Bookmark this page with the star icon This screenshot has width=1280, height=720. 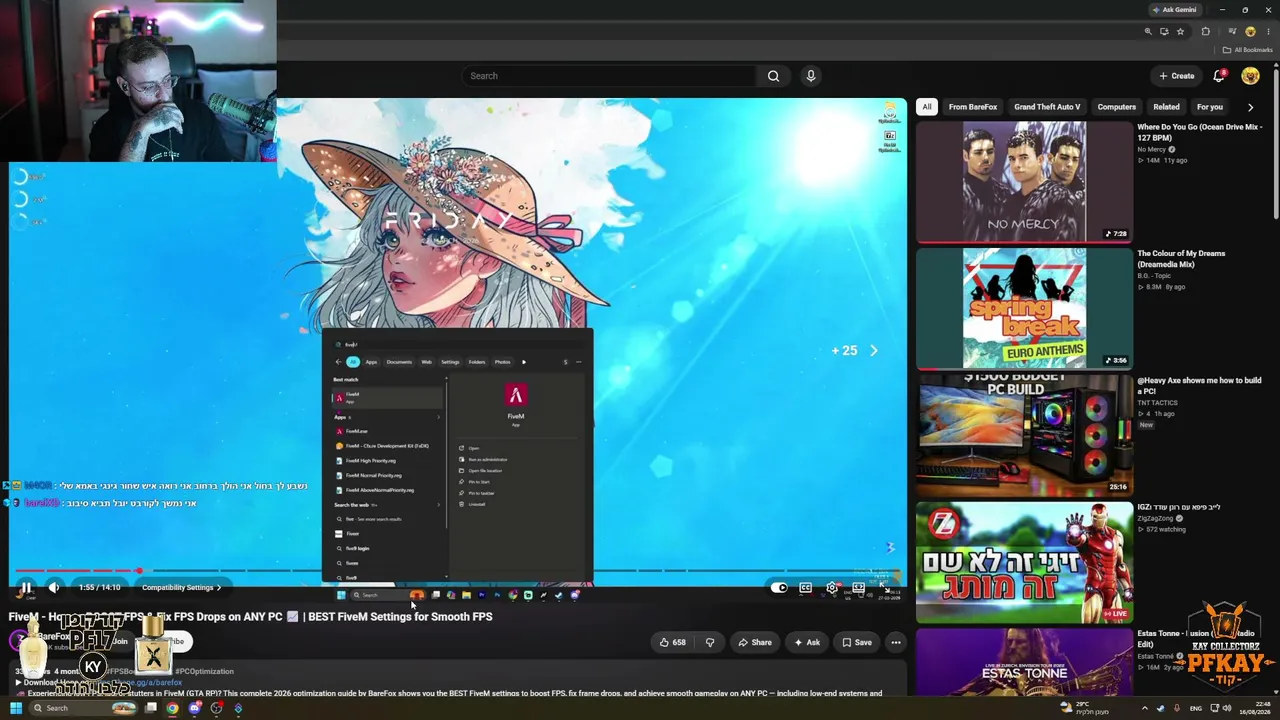pyautogui.click(x=1181, y=32)
